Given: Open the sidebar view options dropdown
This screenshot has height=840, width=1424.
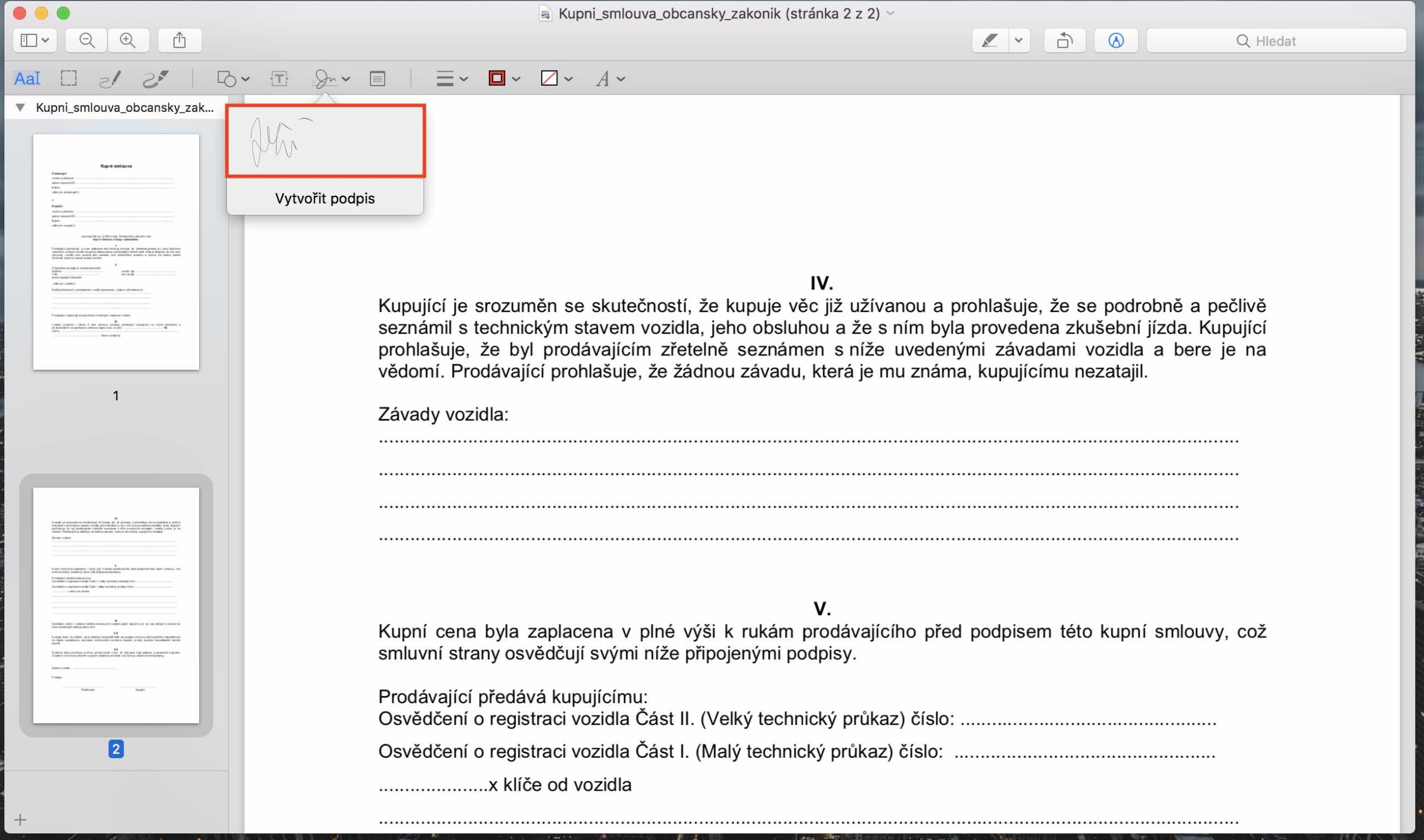Looking at the screenshot, I should (x=34, y=41).
